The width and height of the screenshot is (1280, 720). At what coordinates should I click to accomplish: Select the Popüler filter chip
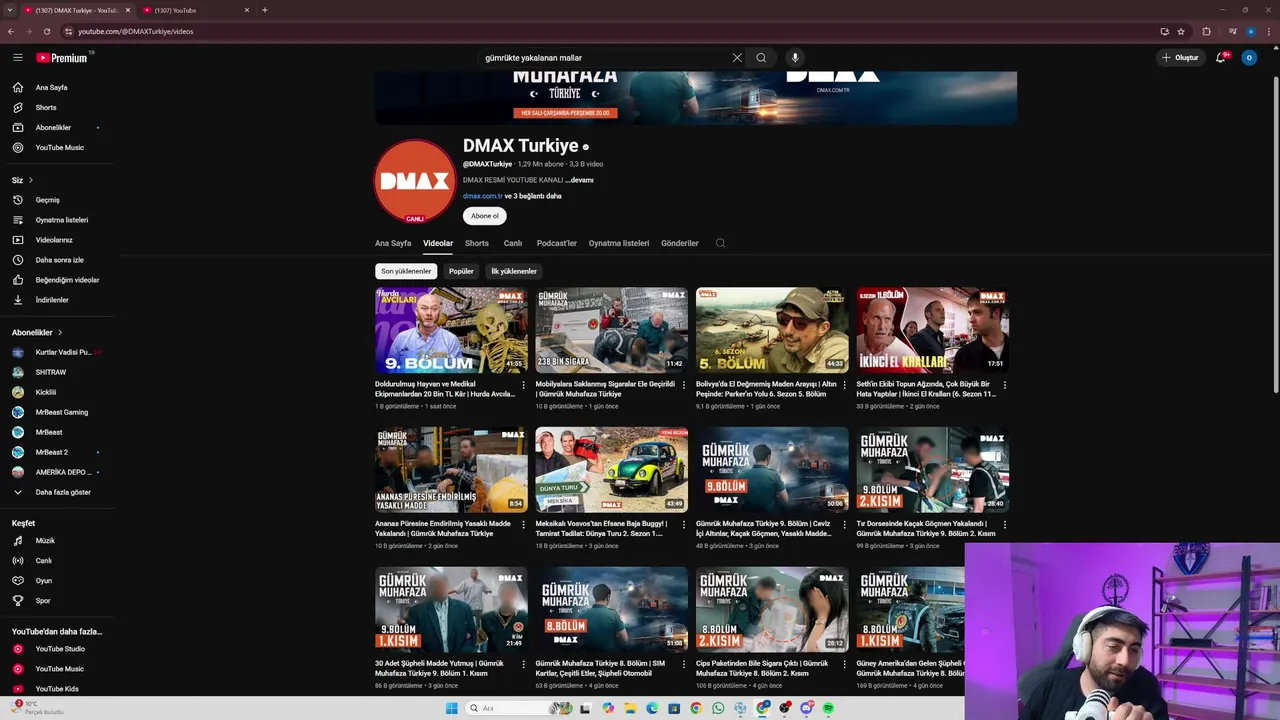tap(461, 271)
